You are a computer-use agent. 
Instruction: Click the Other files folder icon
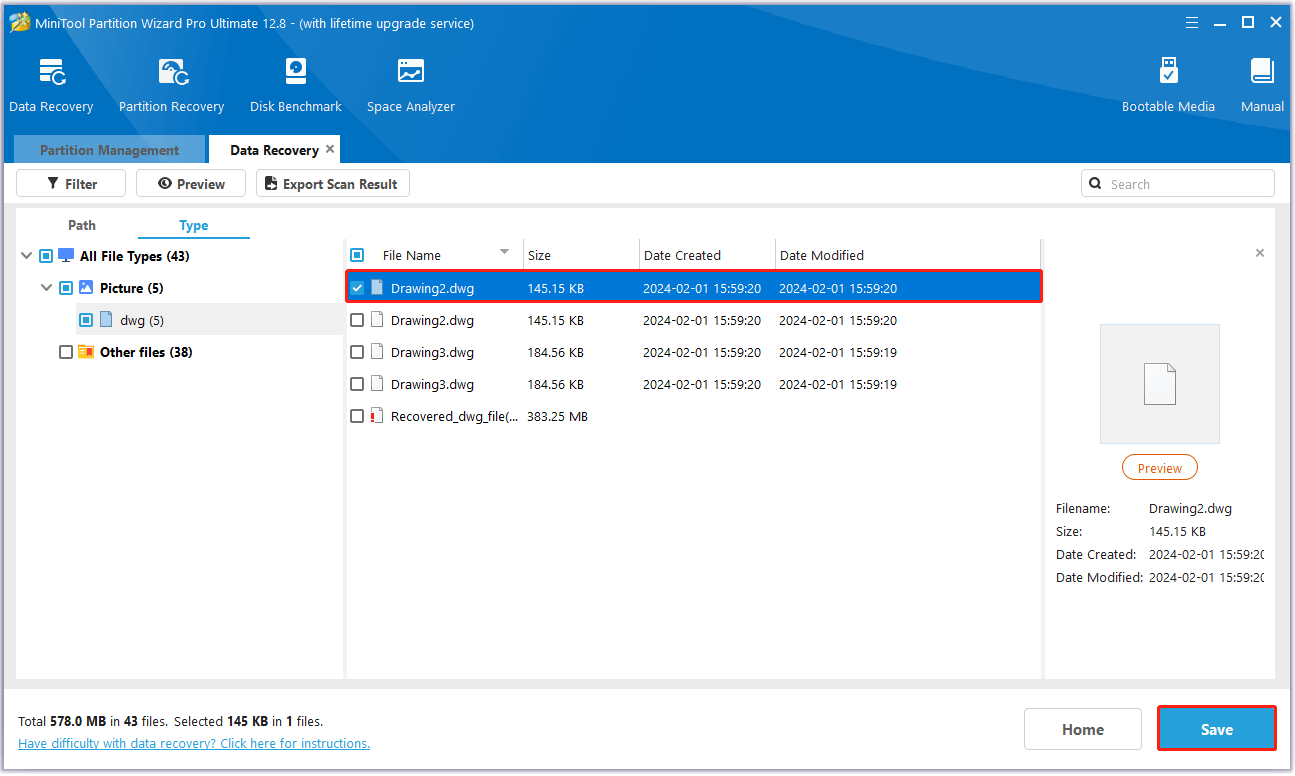86,352
